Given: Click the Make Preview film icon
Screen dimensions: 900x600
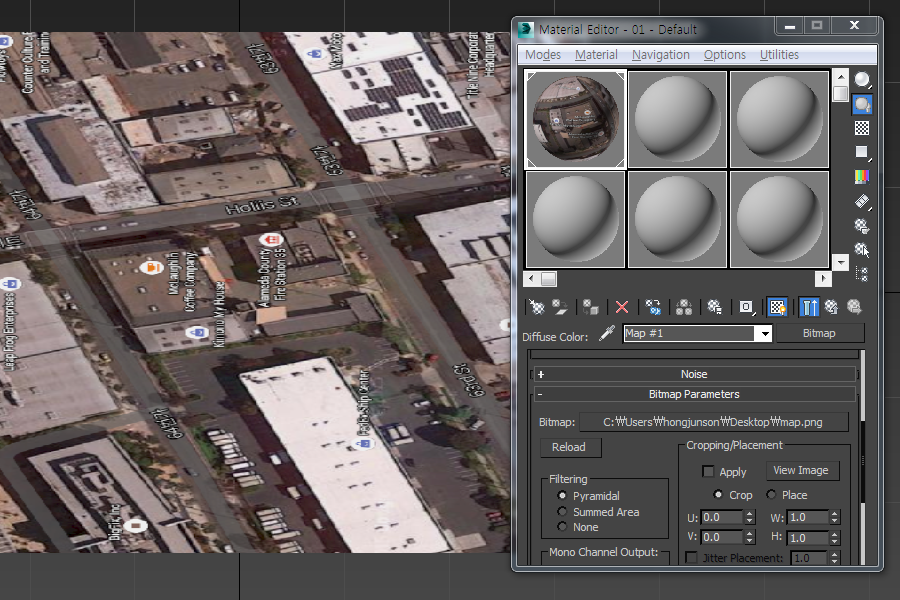Looking at the screenshot, I should (x=862, y=202).
